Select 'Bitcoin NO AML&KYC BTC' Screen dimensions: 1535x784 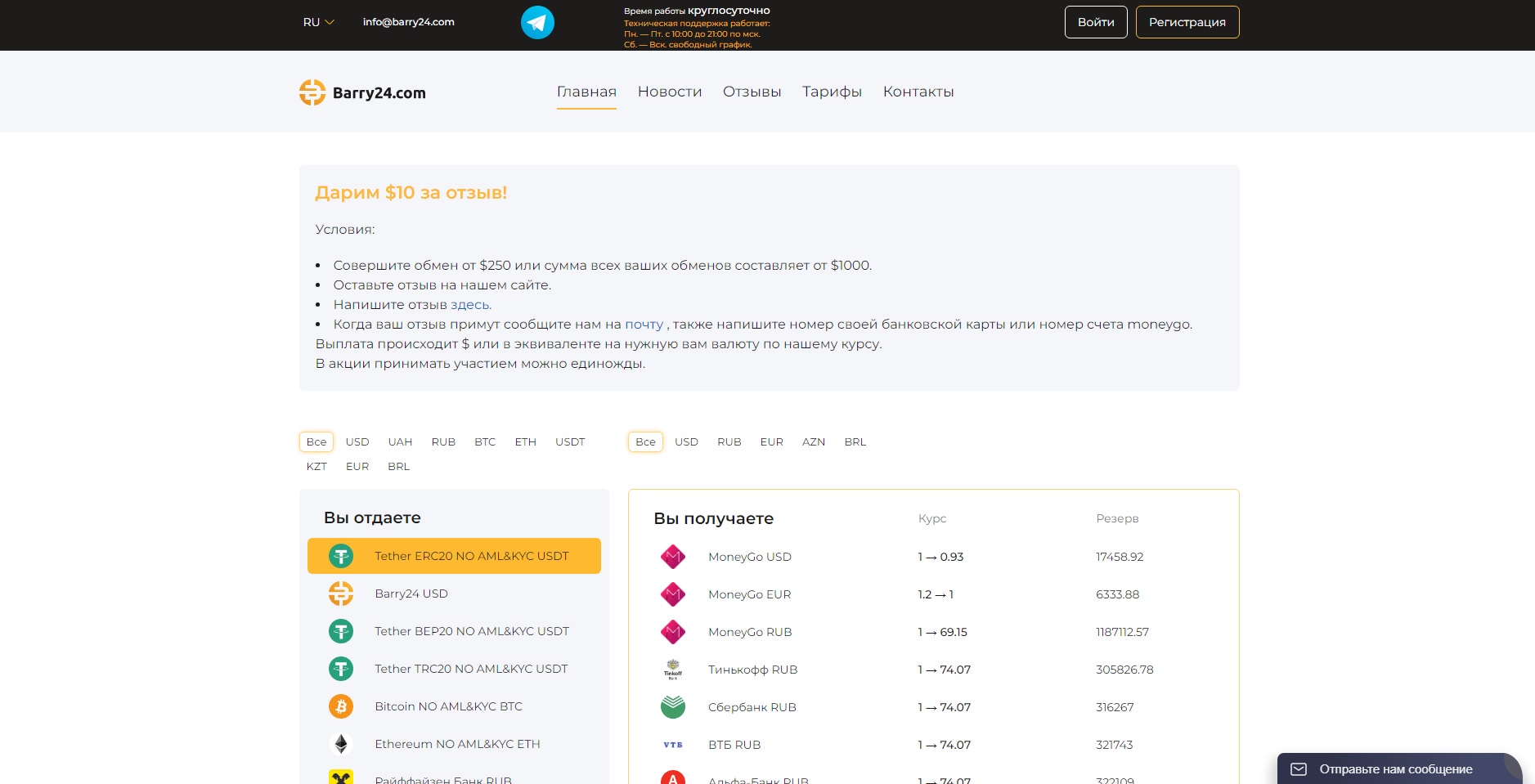tap(454, 706)
